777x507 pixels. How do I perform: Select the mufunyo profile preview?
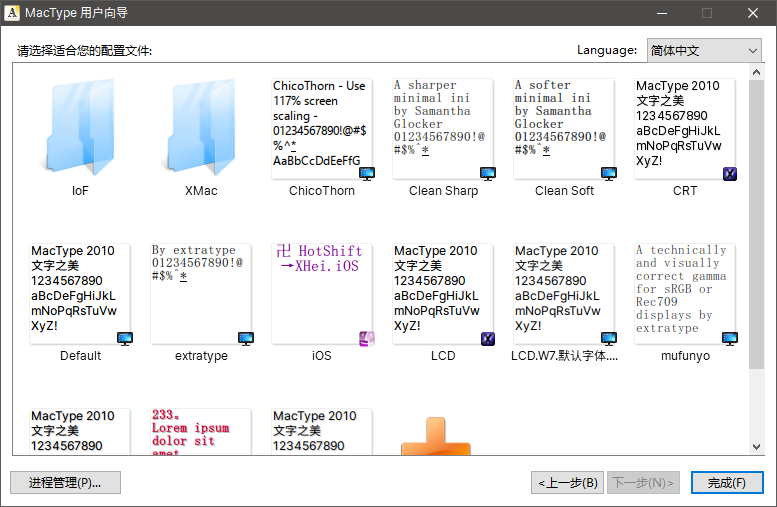[685, 294]
